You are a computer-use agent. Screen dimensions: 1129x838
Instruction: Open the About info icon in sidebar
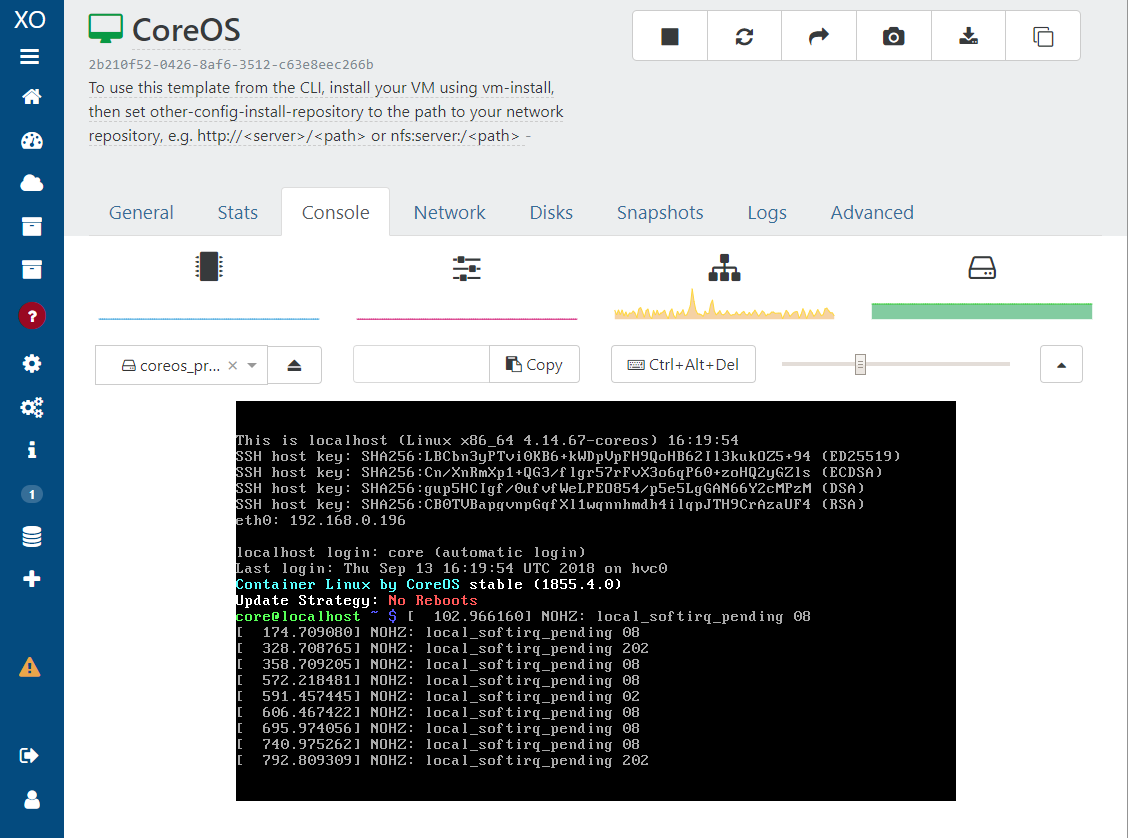(31, 450)
